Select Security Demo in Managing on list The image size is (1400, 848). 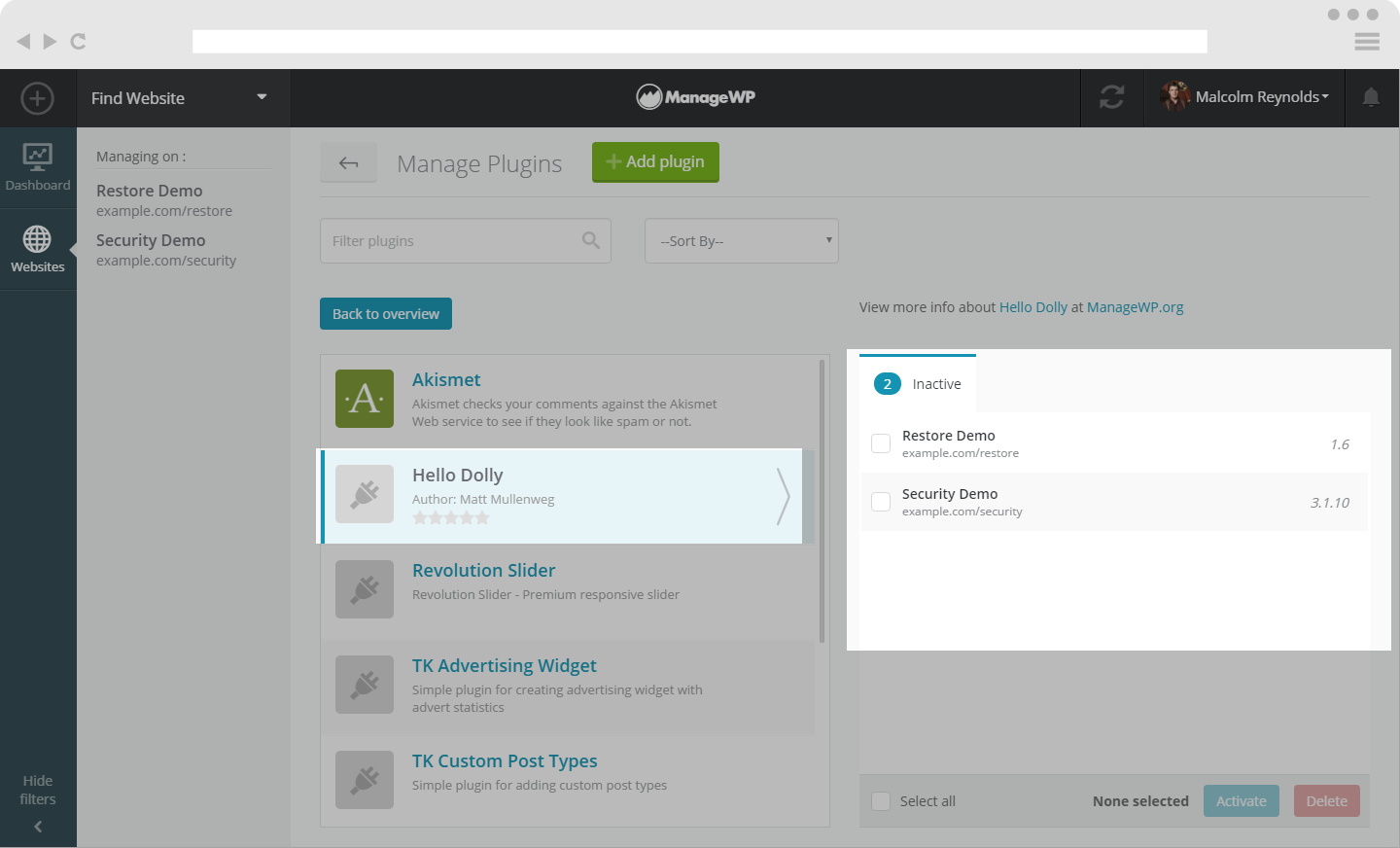pyautogui.click(x=166, y=249)
